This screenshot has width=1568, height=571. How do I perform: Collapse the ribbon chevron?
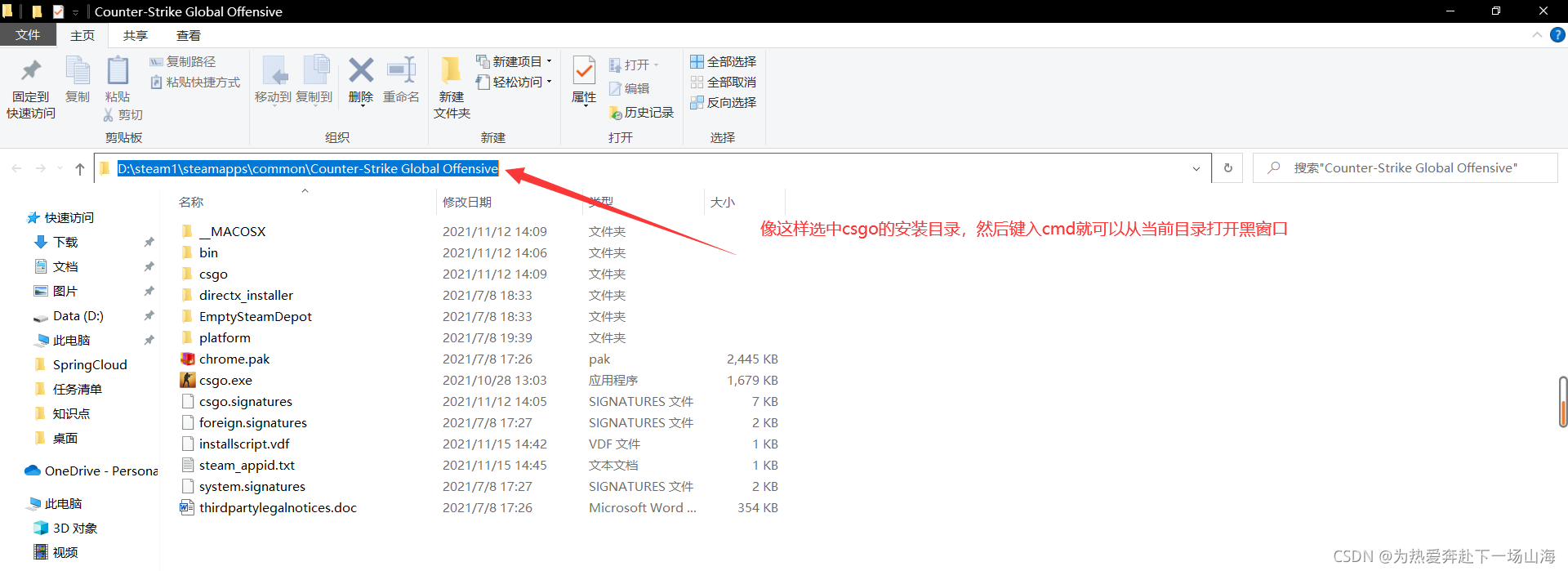(1537, 35)
